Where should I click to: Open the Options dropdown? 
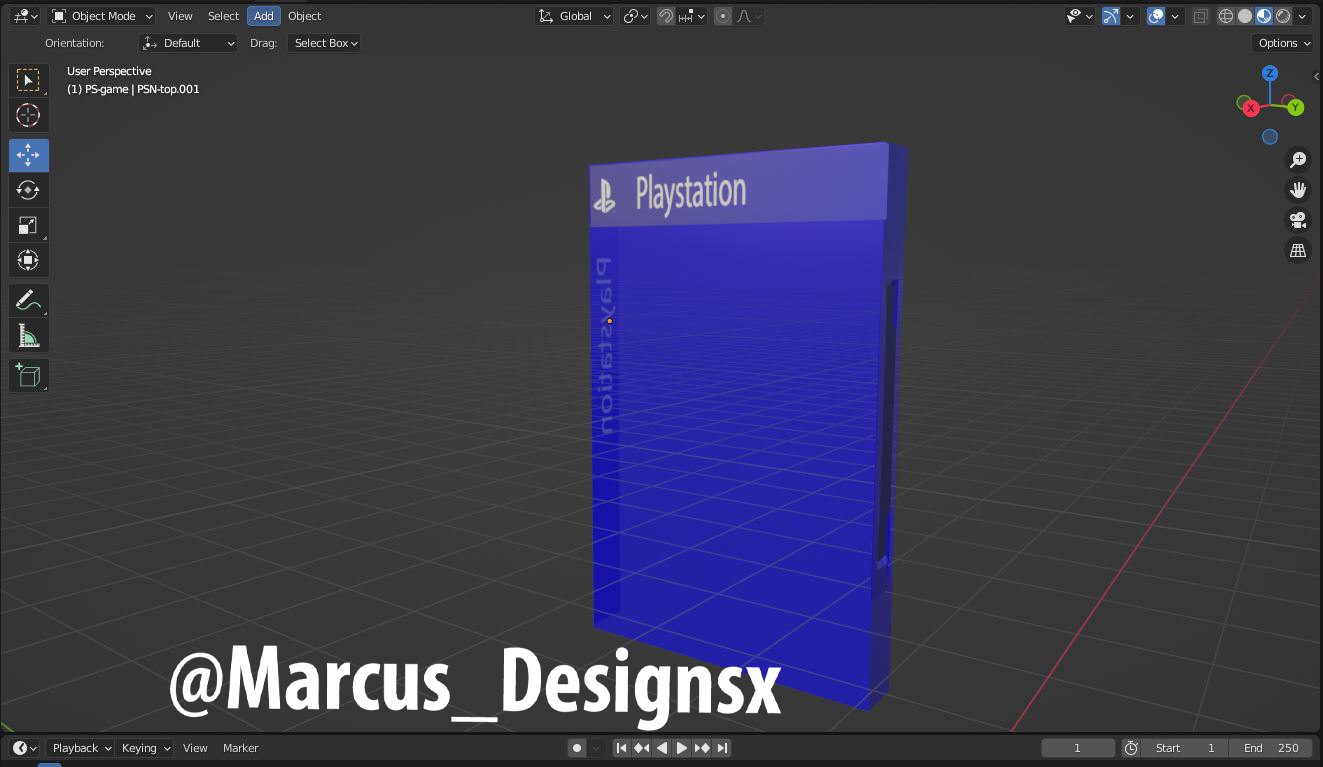(1283, 43)
